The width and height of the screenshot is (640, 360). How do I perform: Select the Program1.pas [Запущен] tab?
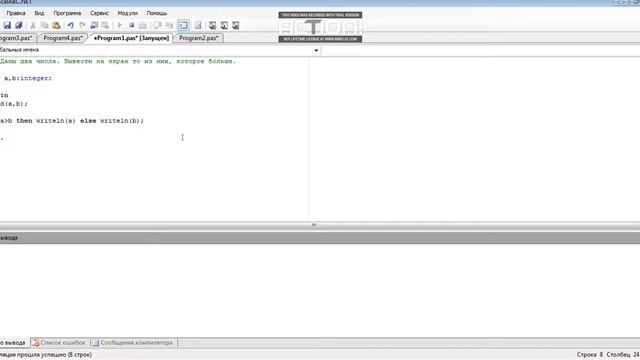click(x=131, y=38)
